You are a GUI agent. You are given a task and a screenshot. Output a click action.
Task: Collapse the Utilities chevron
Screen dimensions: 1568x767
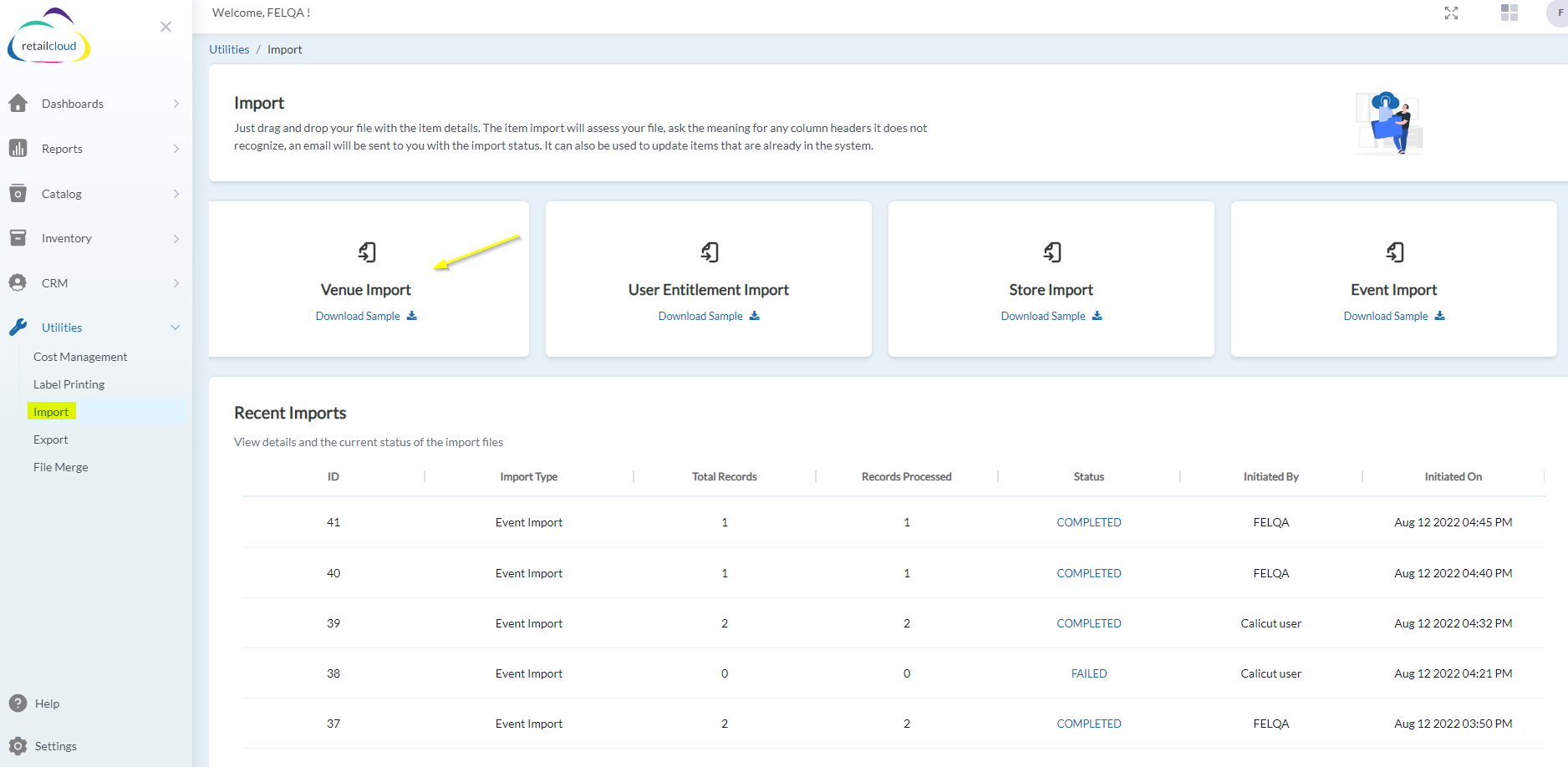(176, 328)
